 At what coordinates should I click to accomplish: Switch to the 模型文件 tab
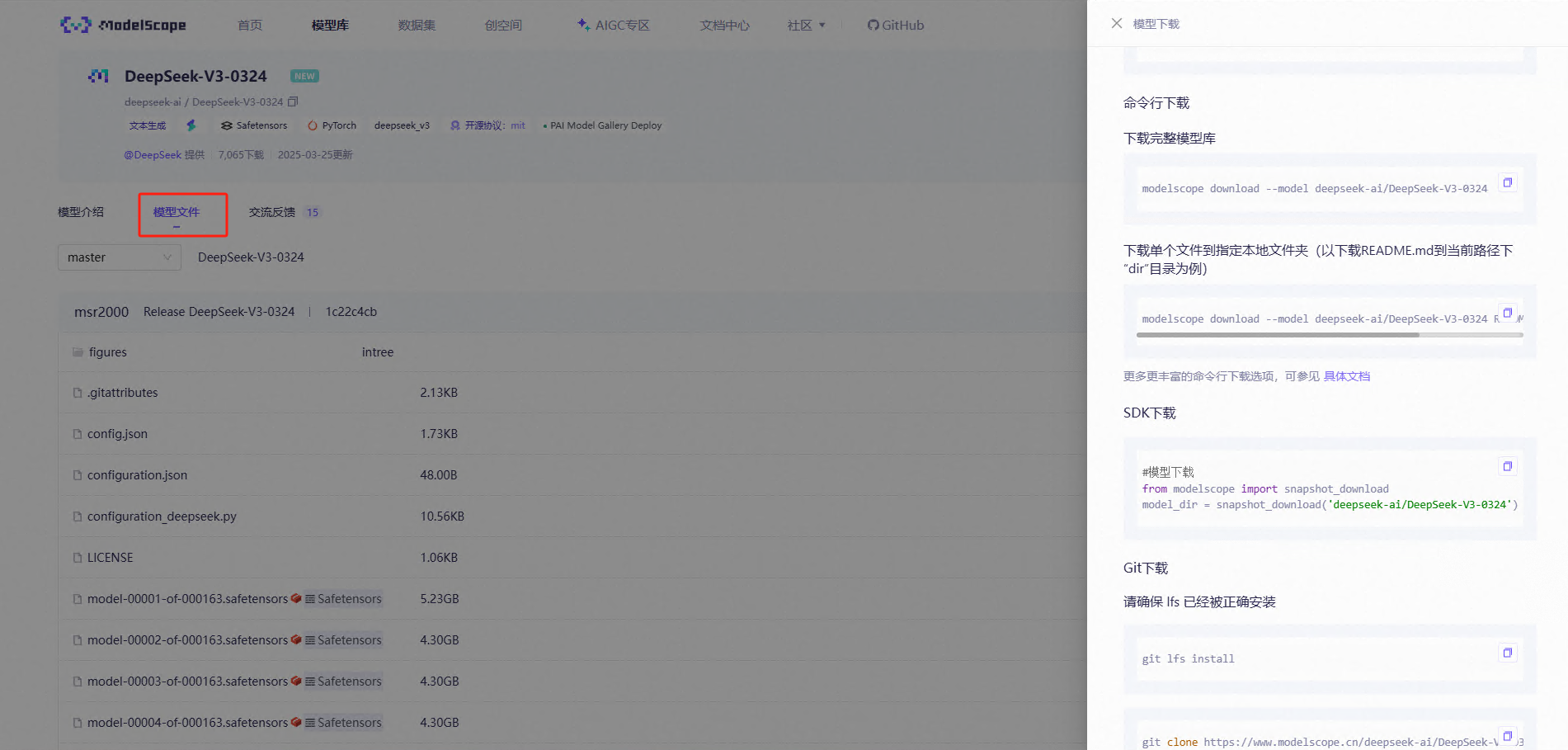[x=177, y=213]
